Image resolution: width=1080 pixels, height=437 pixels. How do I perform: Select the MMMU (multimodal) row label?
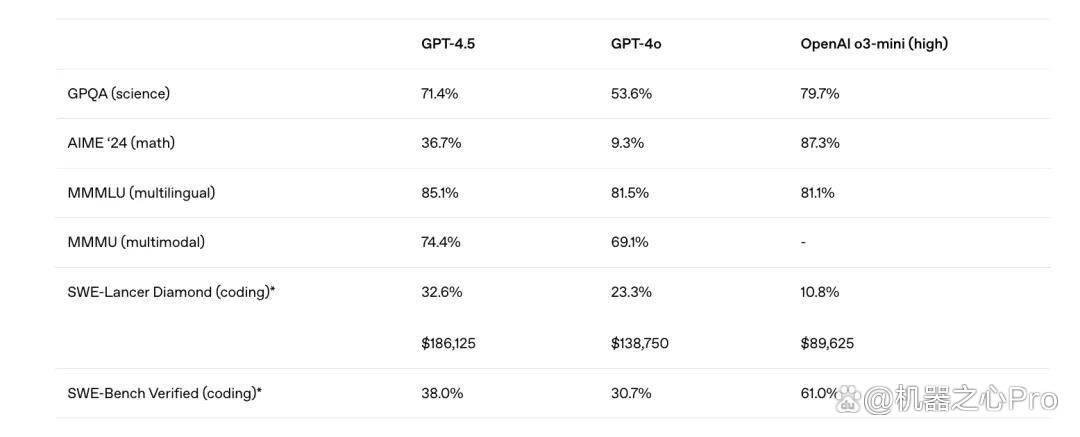click(136, 243)
